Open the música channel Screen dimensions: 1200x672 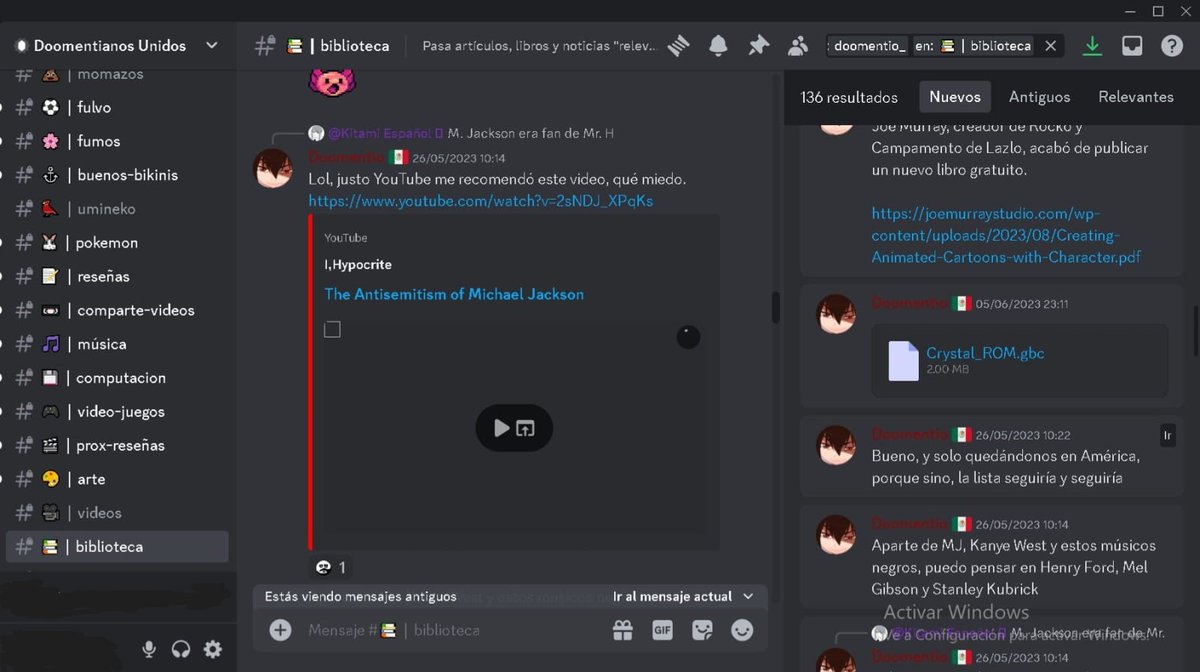[x=115, y=344]
